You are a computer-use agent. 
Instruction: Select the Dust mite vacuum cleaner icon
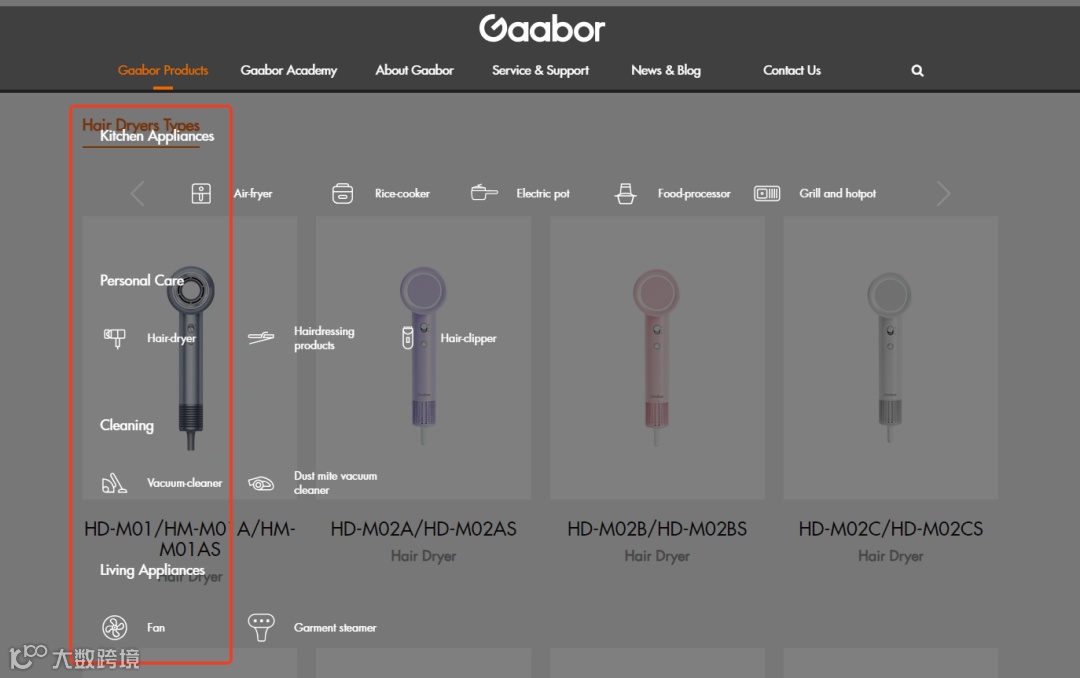pos(261,484)
